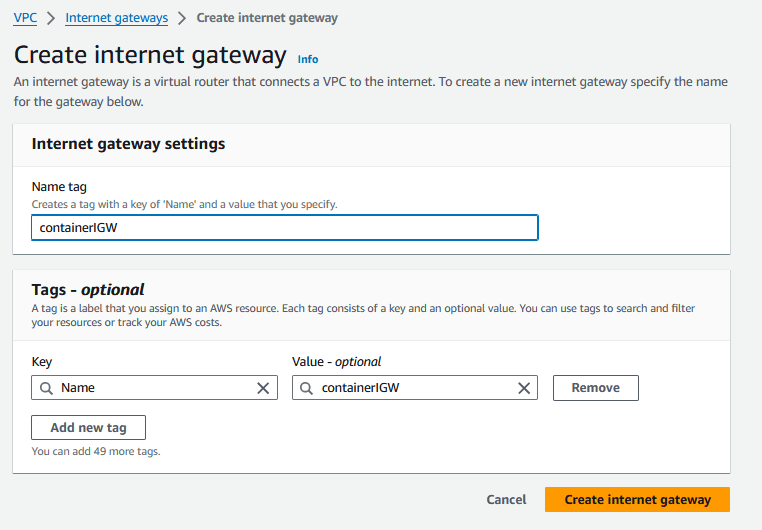The image size is (762, 530).
Task: Click the search icon in Key field
Action: pyautogui.click(x=46, y=388)
